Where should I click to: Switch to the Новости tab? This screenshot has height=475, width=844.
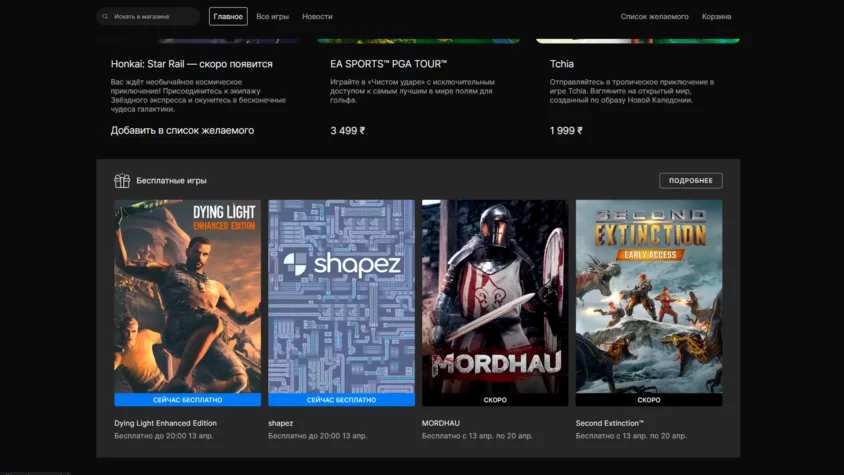click(x=317, y=17)
